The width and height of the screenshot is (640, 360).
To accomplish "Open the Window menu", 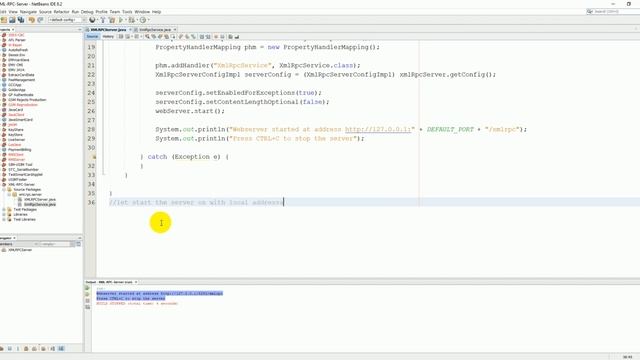I will [142, 12].
